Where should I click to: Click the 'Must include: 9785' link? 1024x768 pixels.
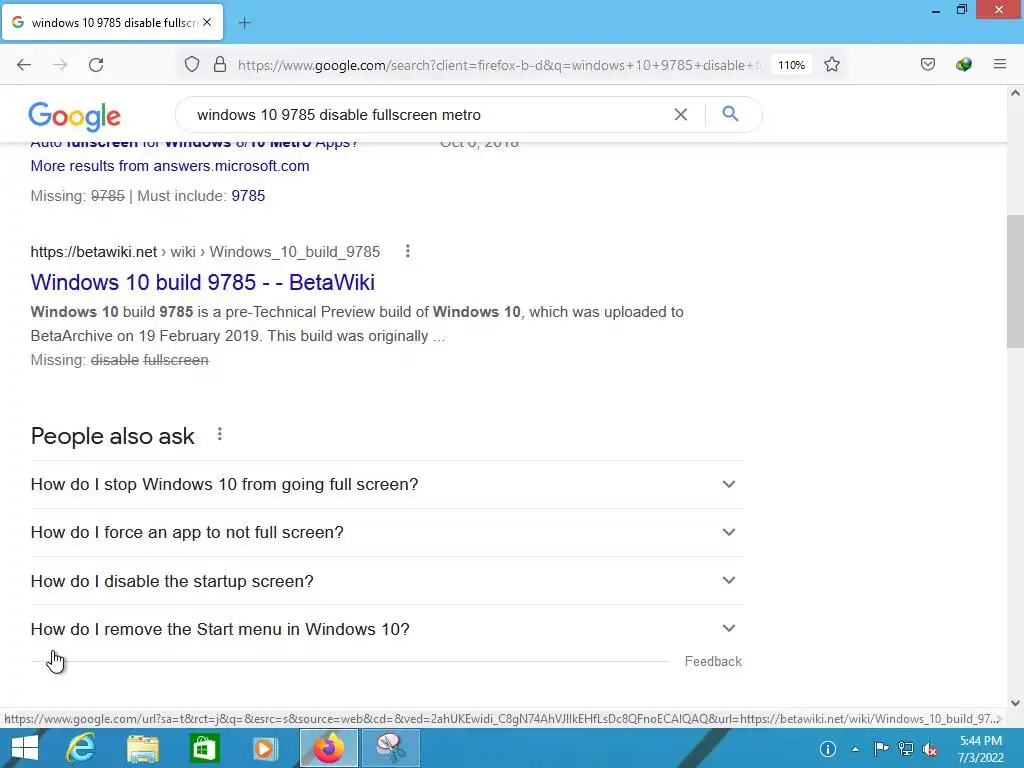248,196
